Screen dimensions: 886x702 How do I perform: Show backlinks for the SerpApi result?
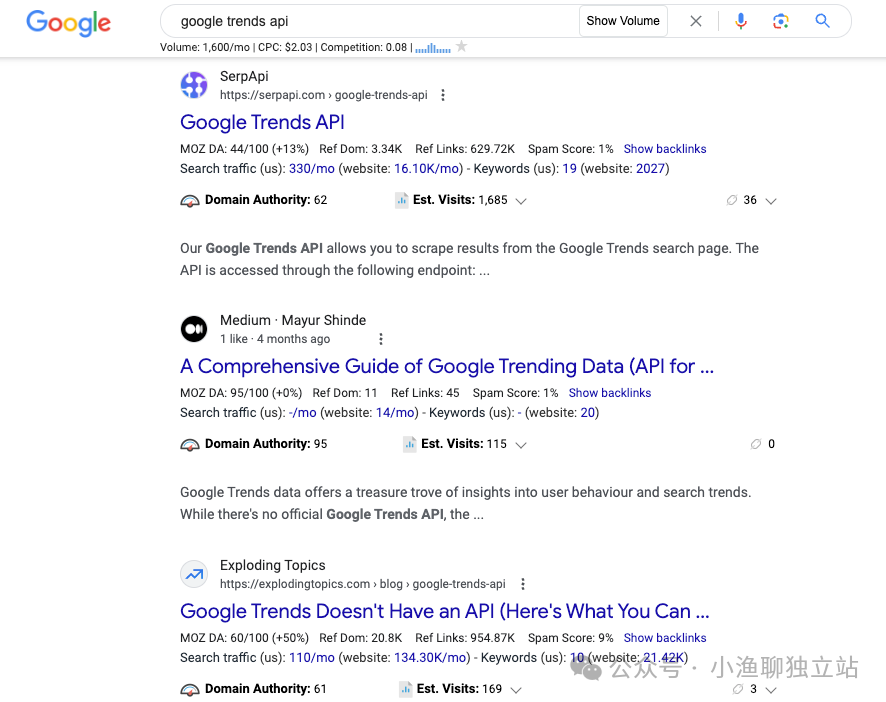[665, 149]
